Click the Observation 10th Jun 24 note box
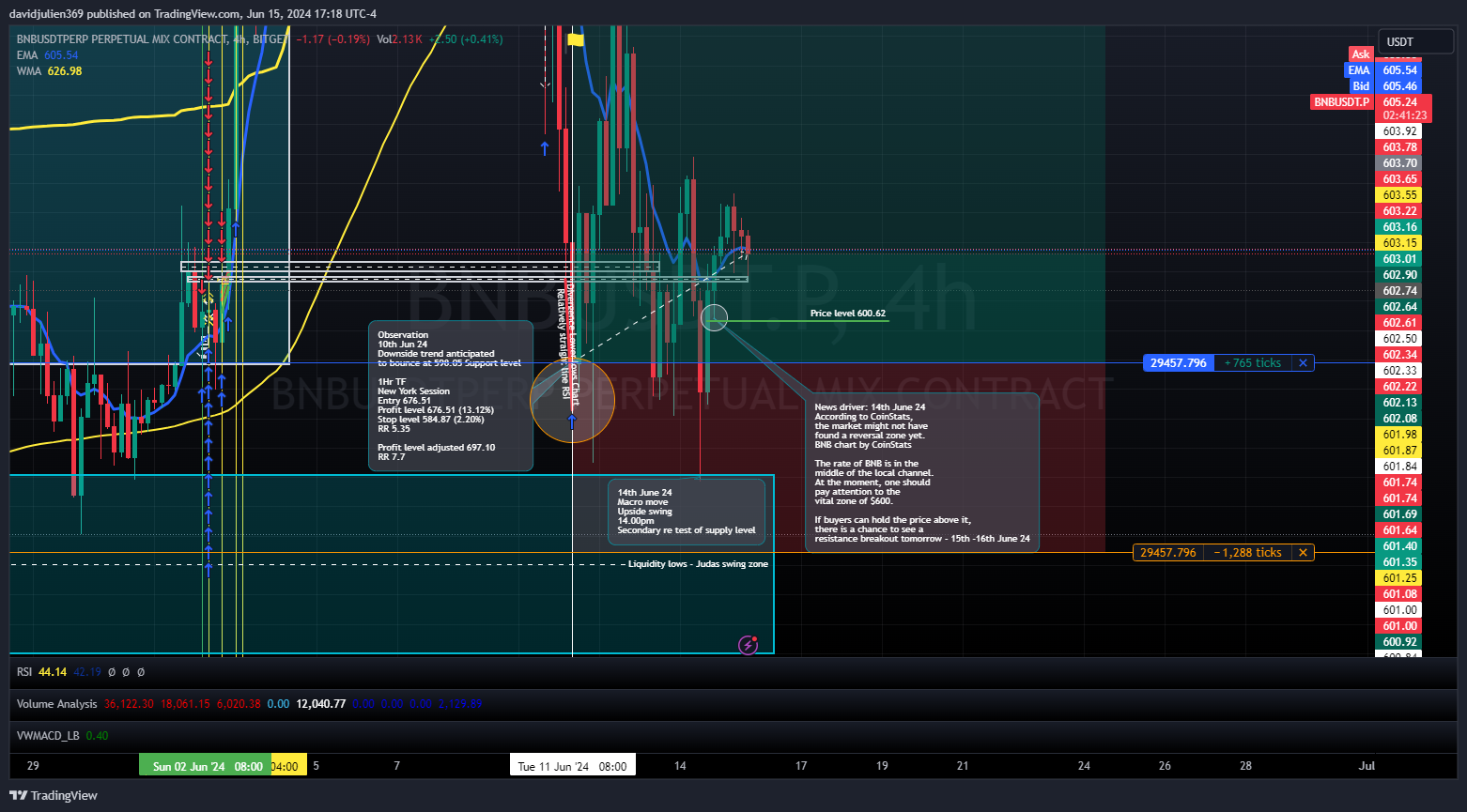 [451, 396]
